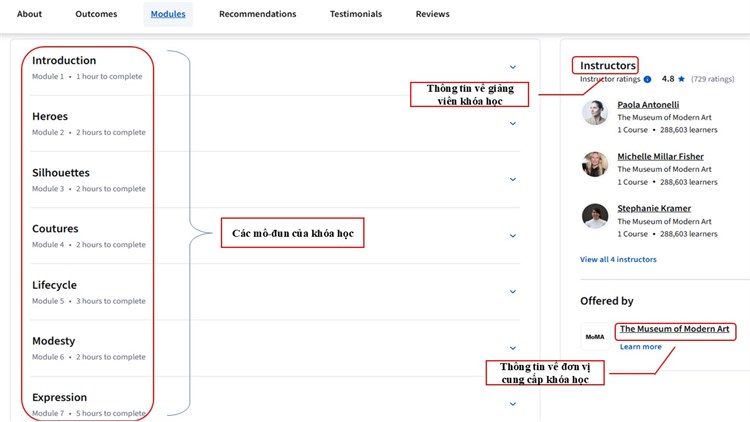Expand the Introduction module chevron
Screen dimensions: 750x422
pyautogui.click(x=513, y=68)
